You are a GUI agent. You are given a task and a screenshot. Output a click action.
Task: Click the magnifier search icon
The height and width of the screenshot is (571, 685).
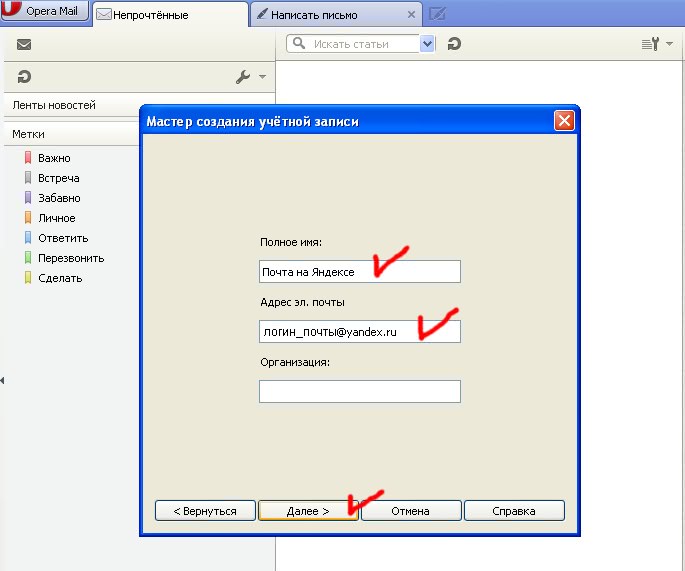(x=299, y=43)
